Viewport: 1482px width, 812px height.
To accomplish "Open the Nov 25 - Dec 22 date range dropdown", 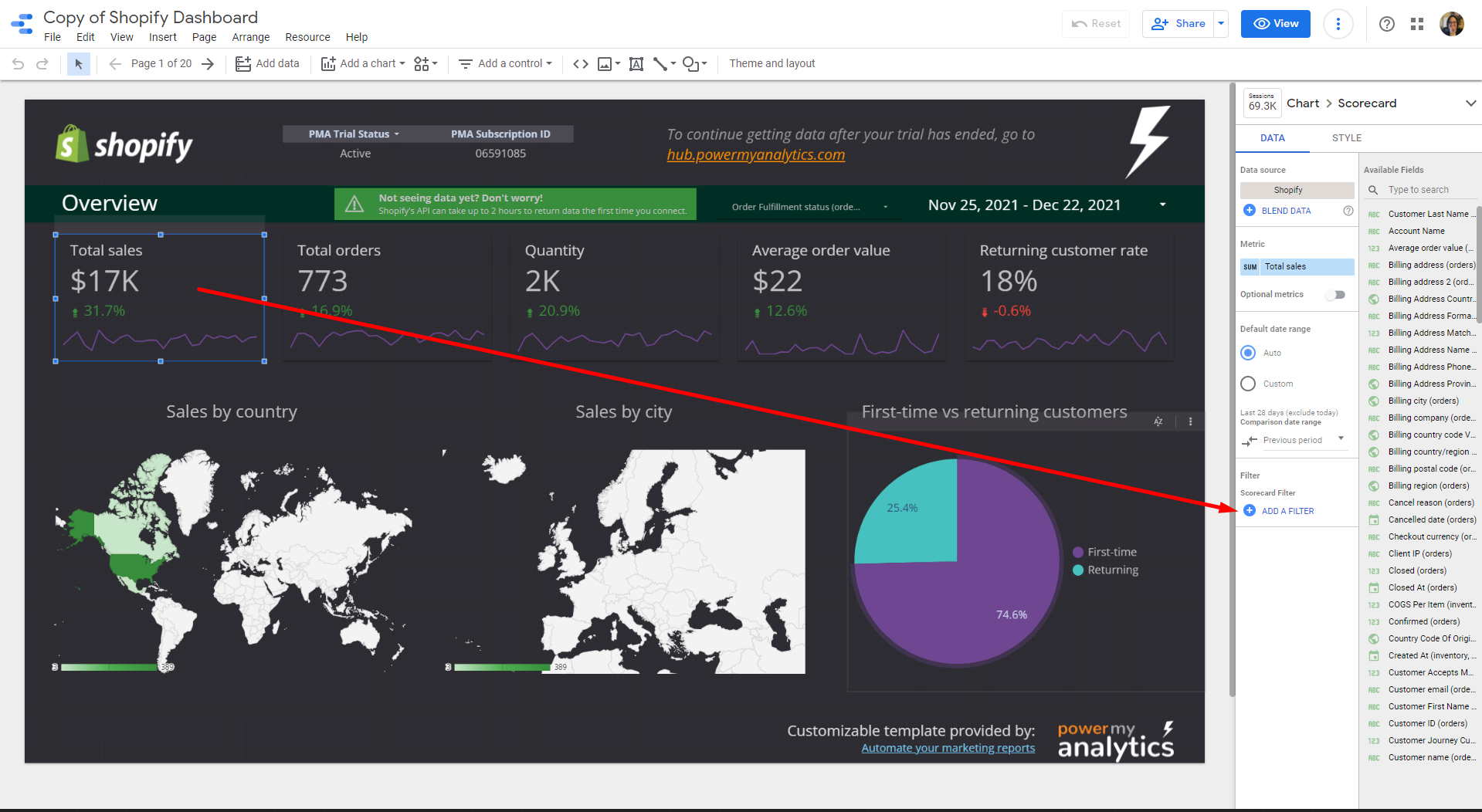I will (1162, 205).
